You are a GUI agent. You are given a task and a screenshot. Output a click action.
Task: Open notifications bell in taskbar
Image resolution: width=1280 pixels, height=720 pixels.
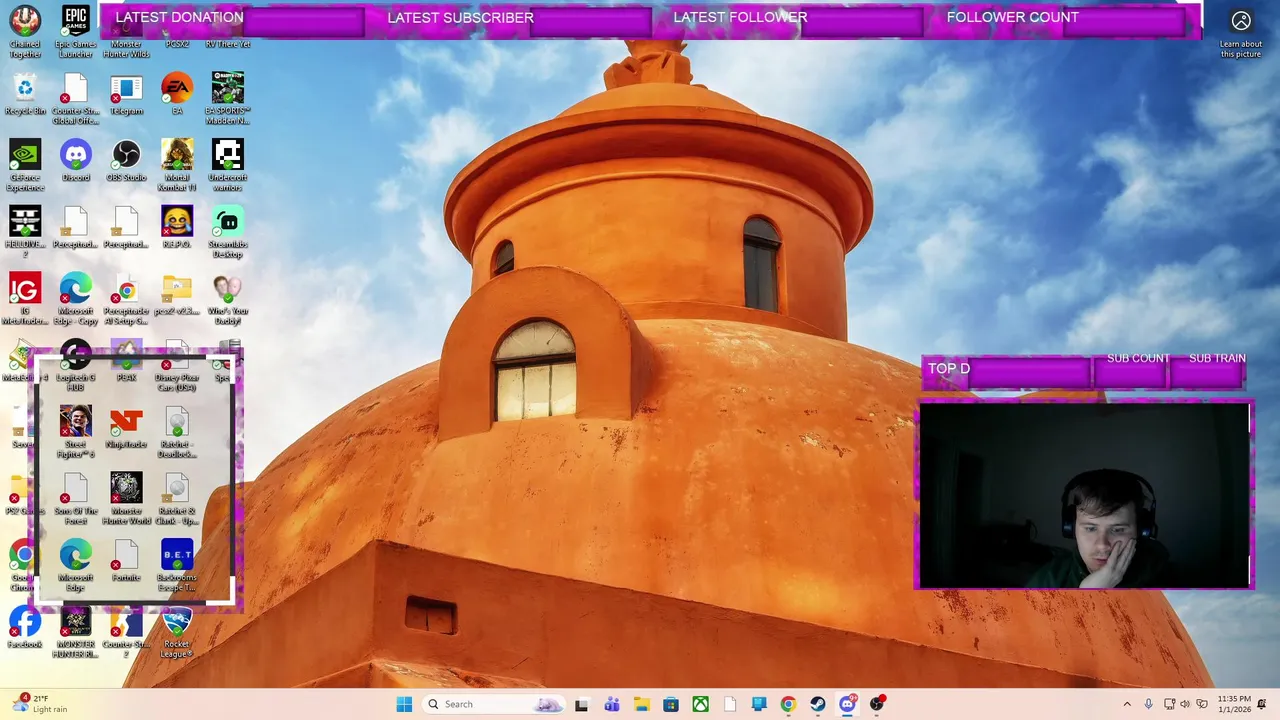1262,704
